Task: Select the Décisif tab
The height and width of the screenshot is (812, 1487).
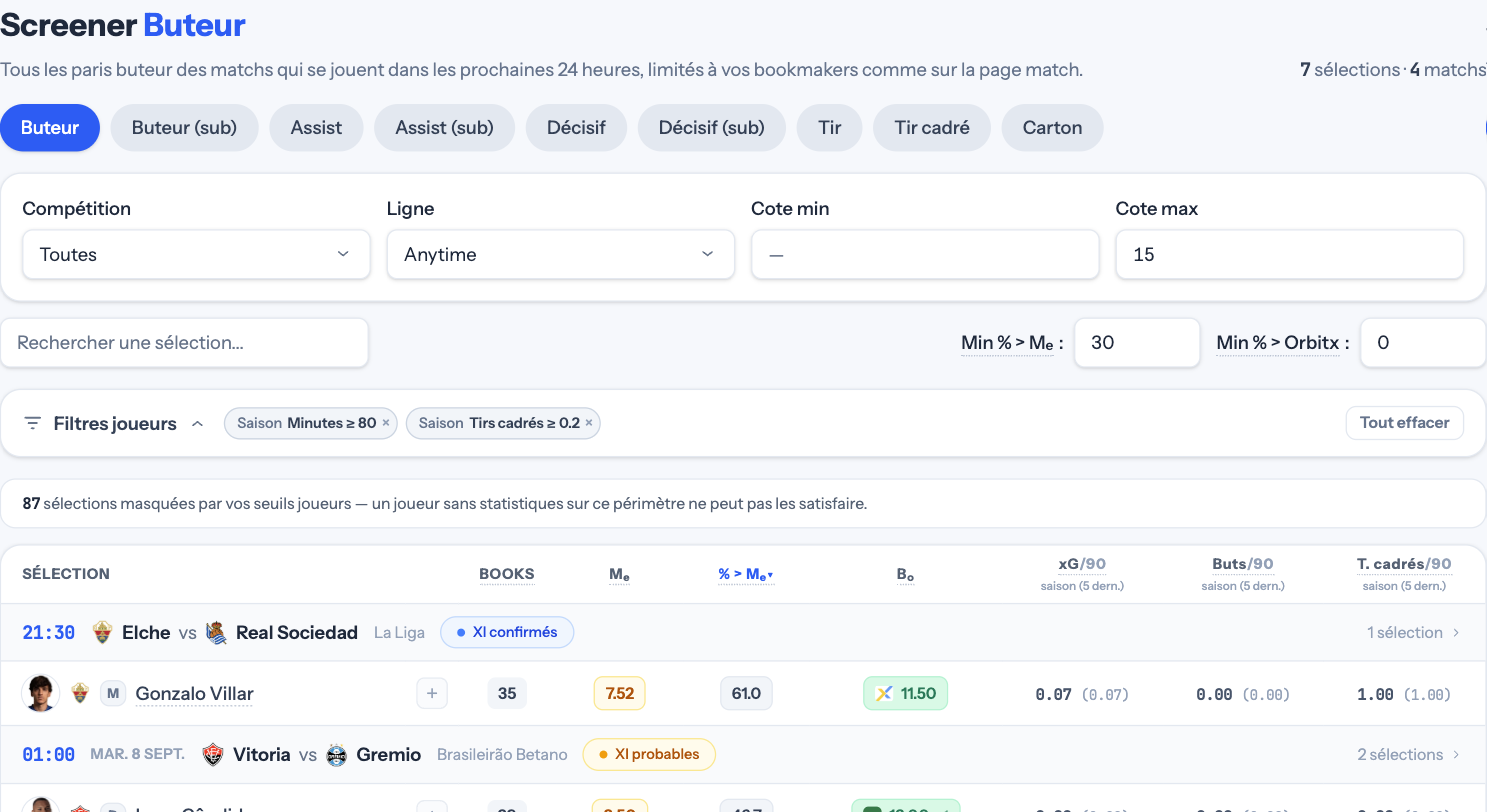Action: pos(576,128)
